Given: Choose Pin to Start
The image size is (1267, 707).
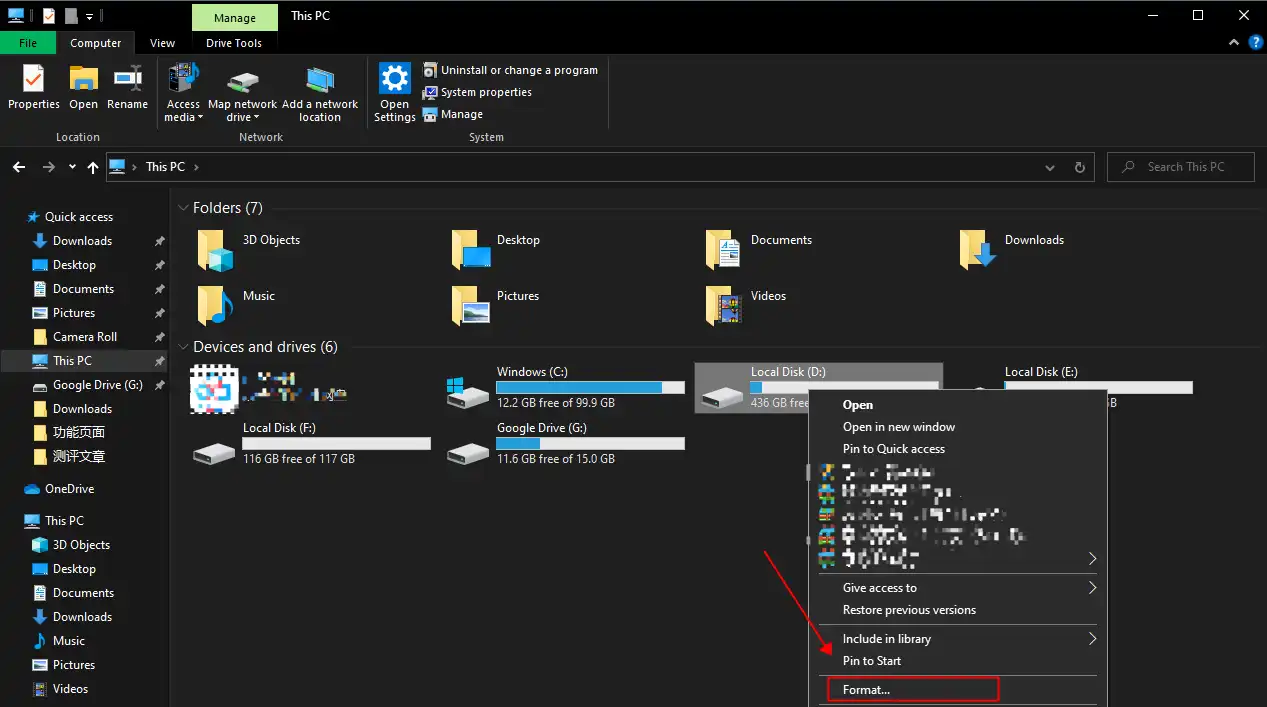Looking at the screenshot, I should tap(872, 661).
